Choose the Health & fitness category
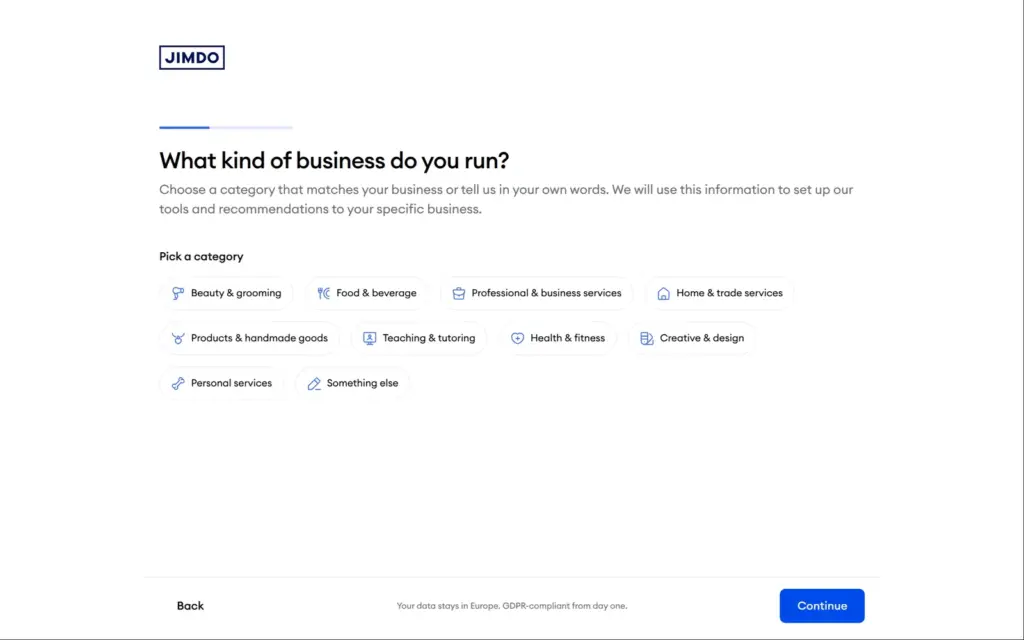This screenshot has height=640, width=1024. click(558, 338)
